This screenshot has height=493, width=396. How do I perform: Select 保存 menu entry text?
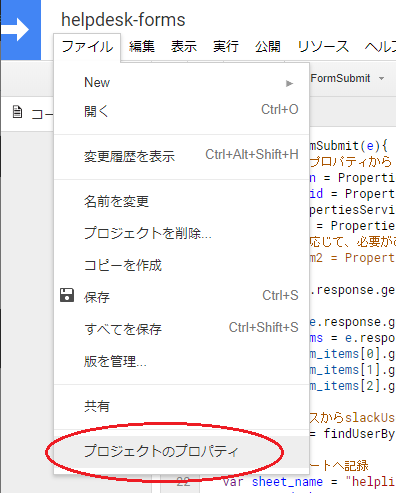click(x=97, y=297)
